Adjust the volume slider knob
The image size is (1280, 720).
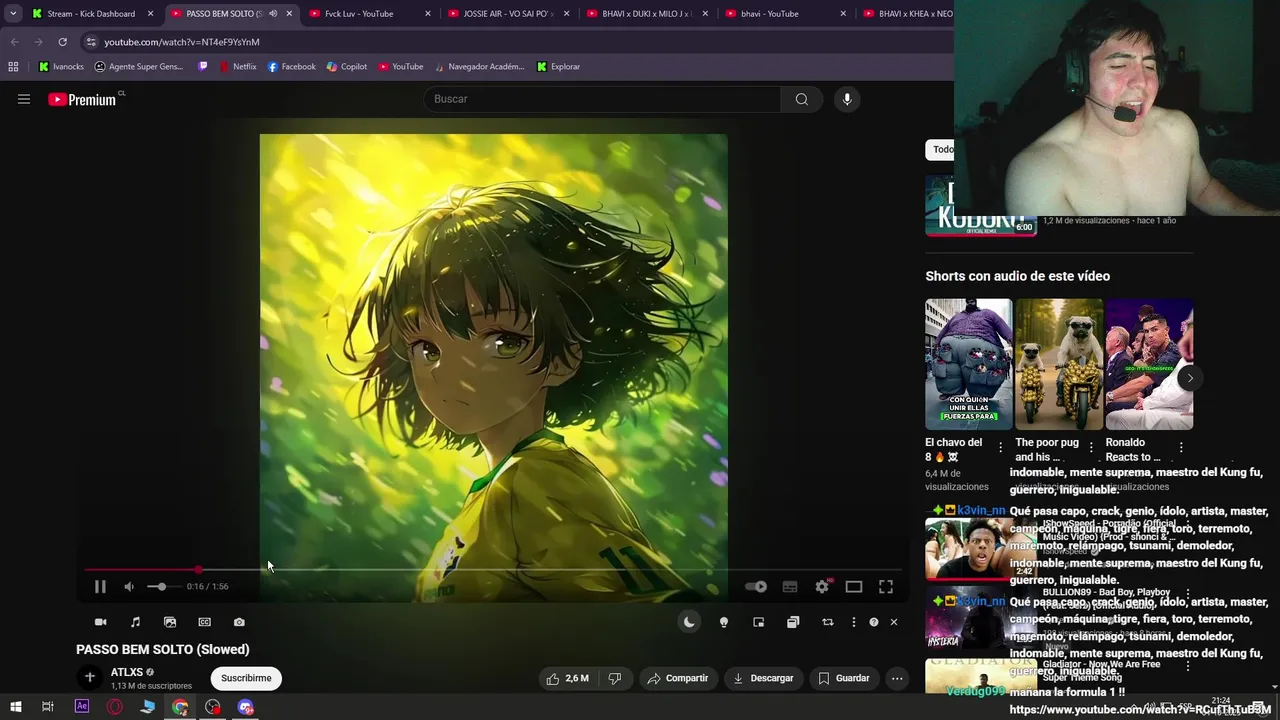tap(162, 587)
